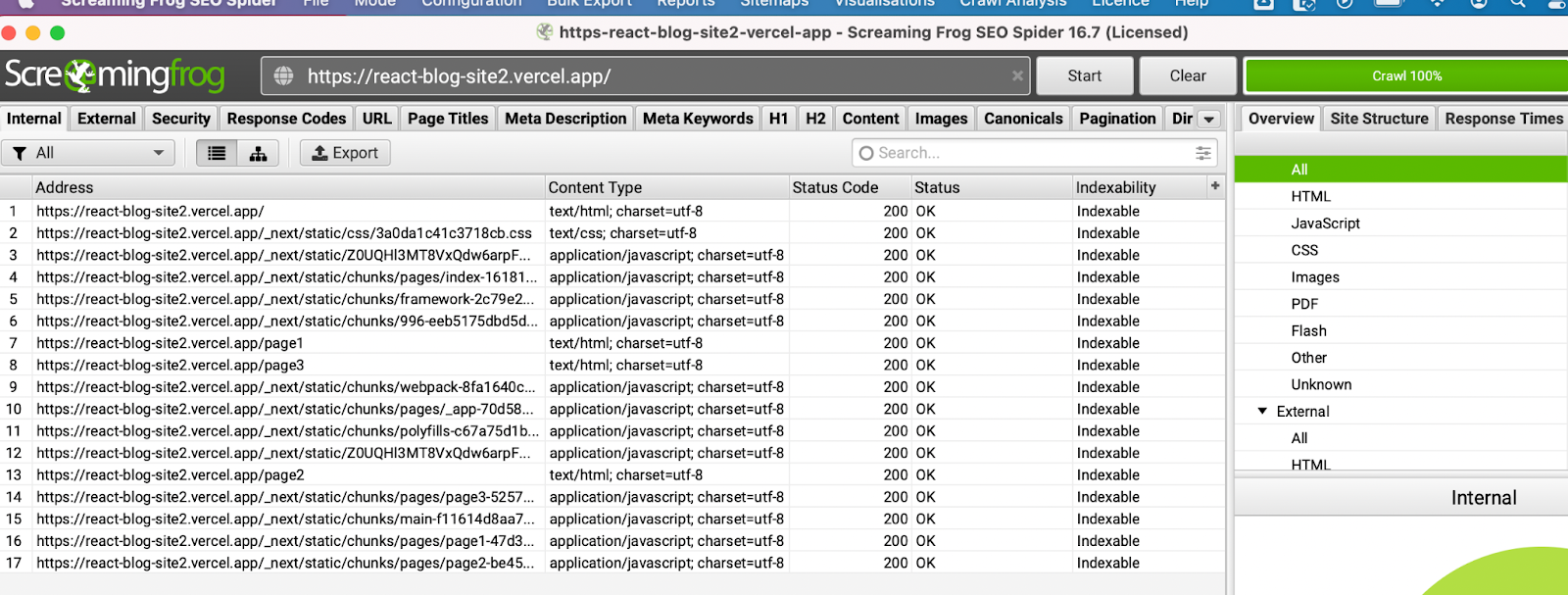
Task: Open the Meta Keywords tab
Action: coord(698,119)
